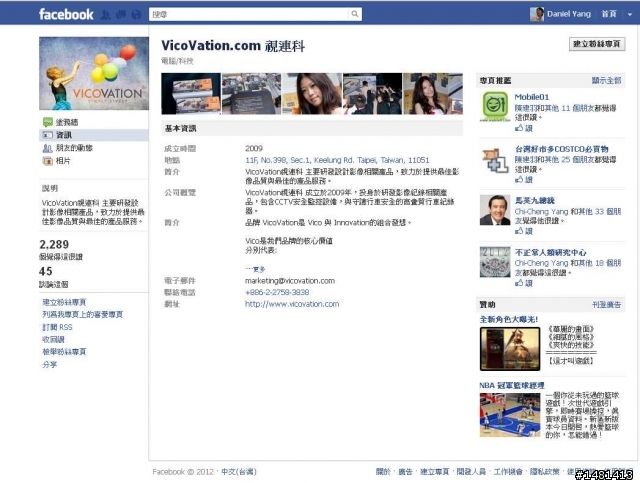
Task: Click marketing@vicovation.com email text
Action: point(290,281)
